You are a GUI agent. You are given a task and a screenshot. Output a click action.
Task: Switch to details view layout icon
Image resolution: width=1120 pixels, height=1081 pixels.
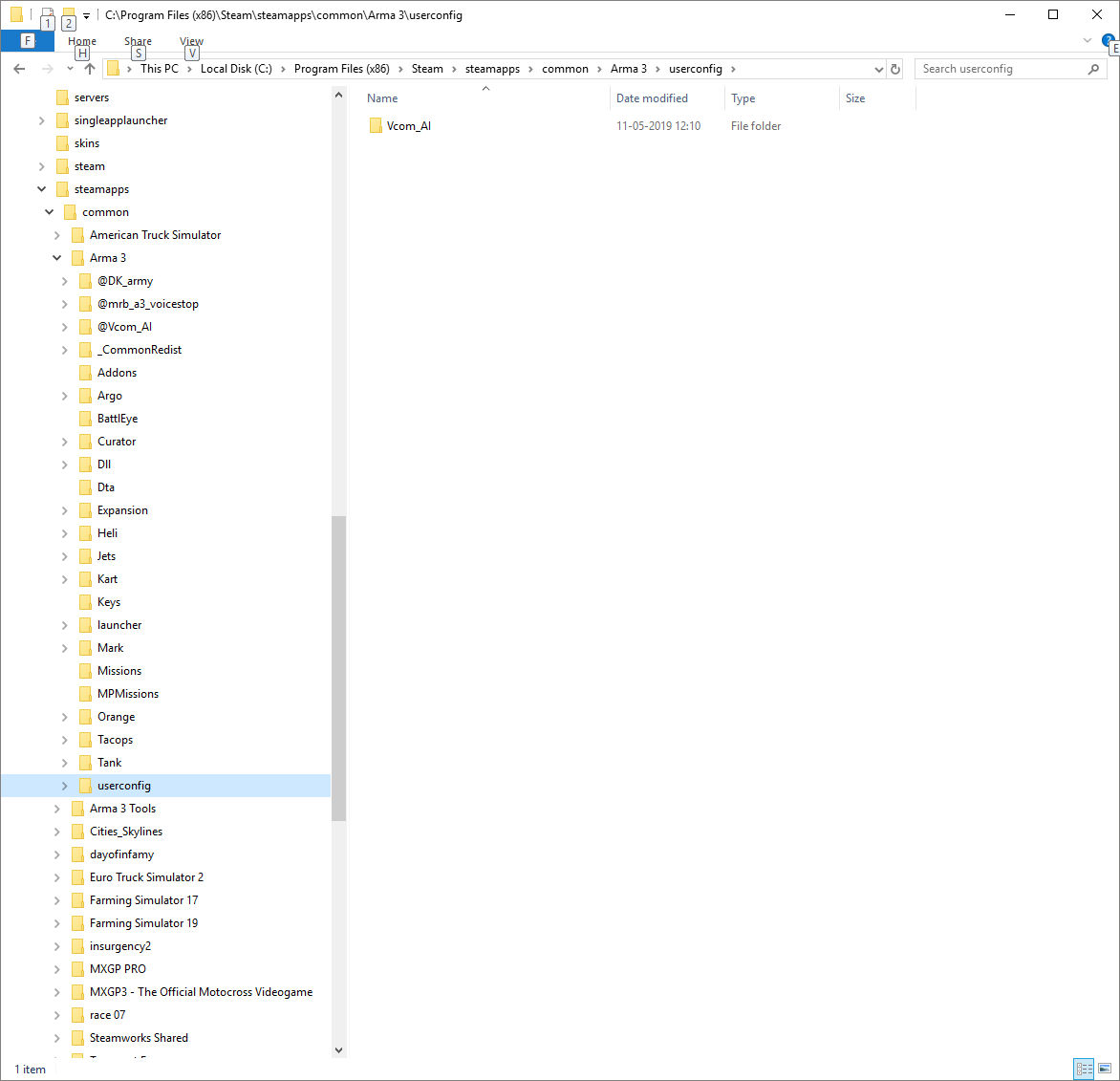click(1085, 1069)
